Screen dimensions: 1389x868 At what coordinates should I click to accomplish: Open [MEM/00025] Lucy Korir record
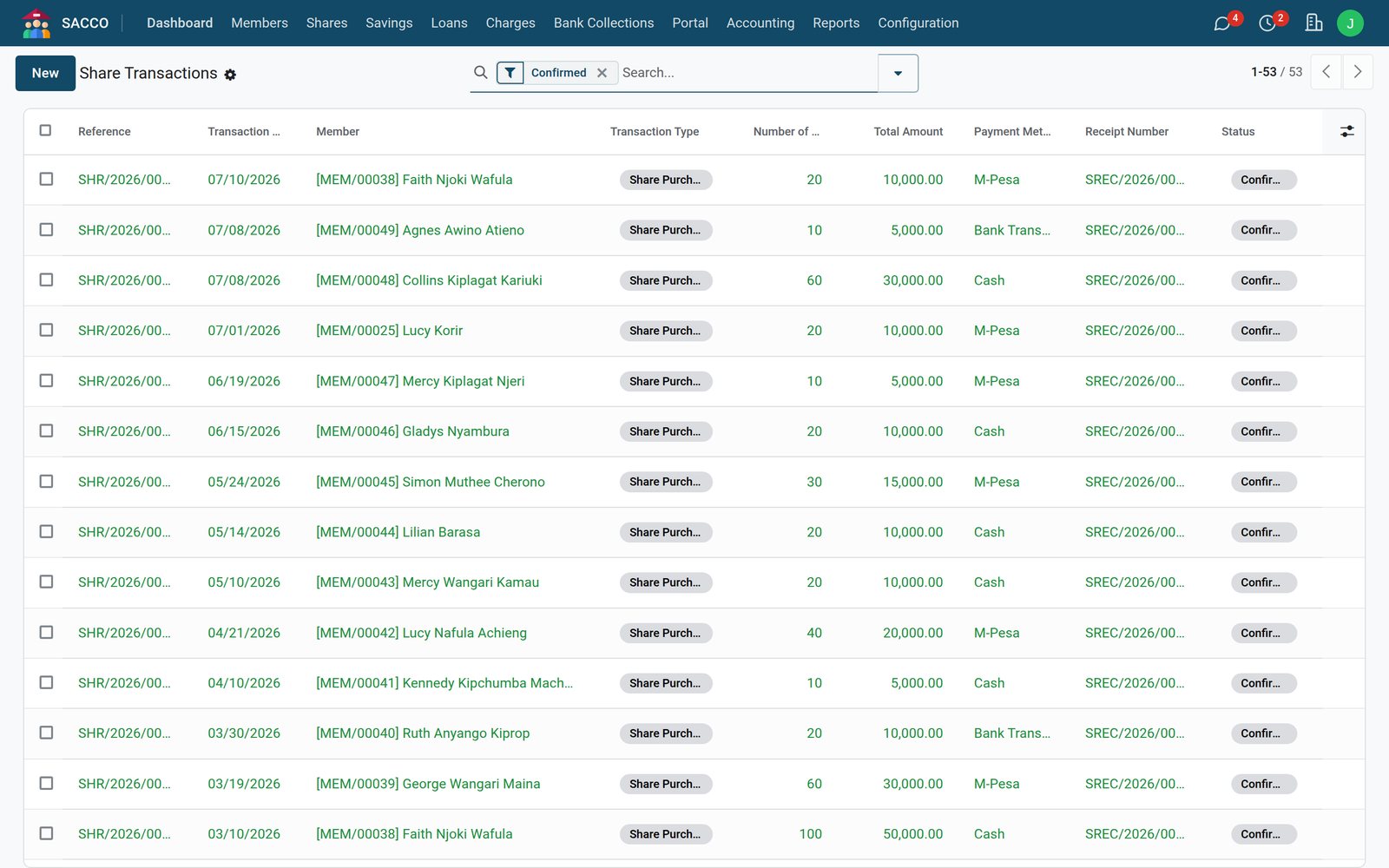tap(389, 331)
